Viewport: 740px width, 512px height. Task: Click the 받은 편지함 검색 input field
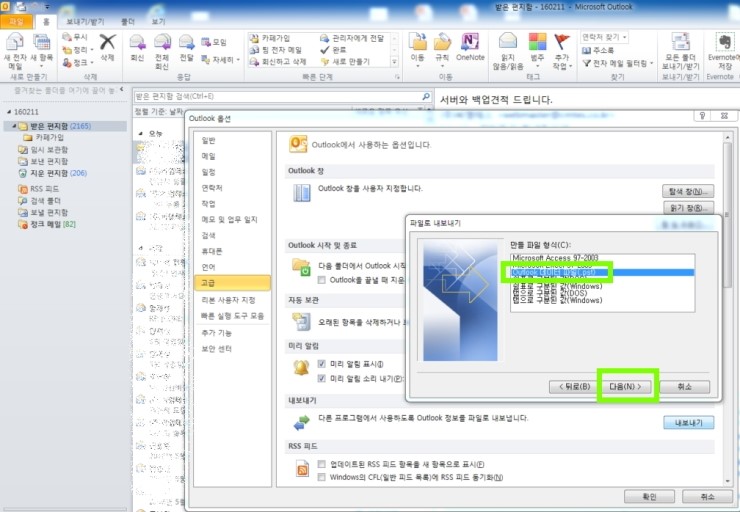click(x=278, y=96)
